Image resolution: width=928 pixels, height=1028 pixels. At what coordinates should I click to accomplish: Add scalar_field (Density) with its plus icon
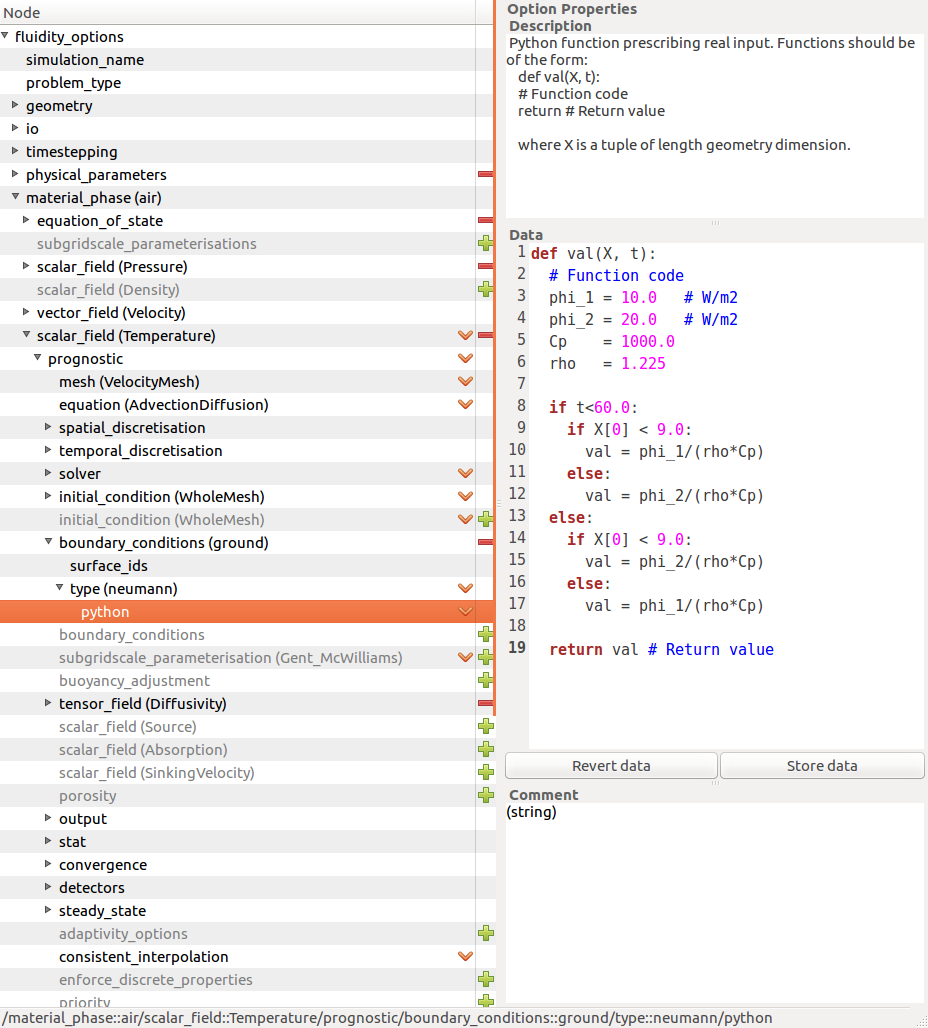(x=485, y=289)
